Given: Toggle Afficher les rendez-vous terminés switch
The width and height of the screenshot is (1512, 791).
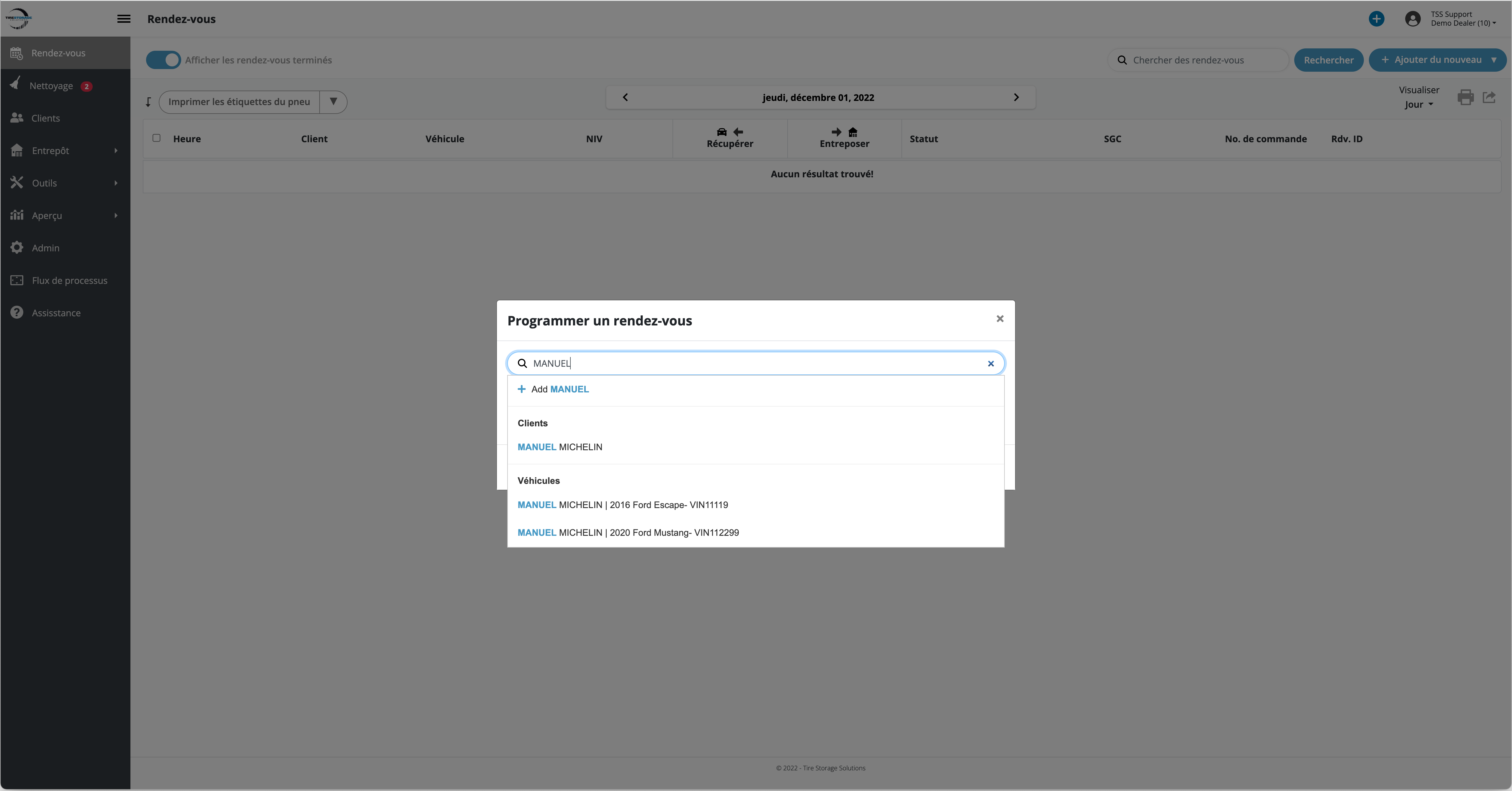Looking at the screenshot, I should pos(163,60).
